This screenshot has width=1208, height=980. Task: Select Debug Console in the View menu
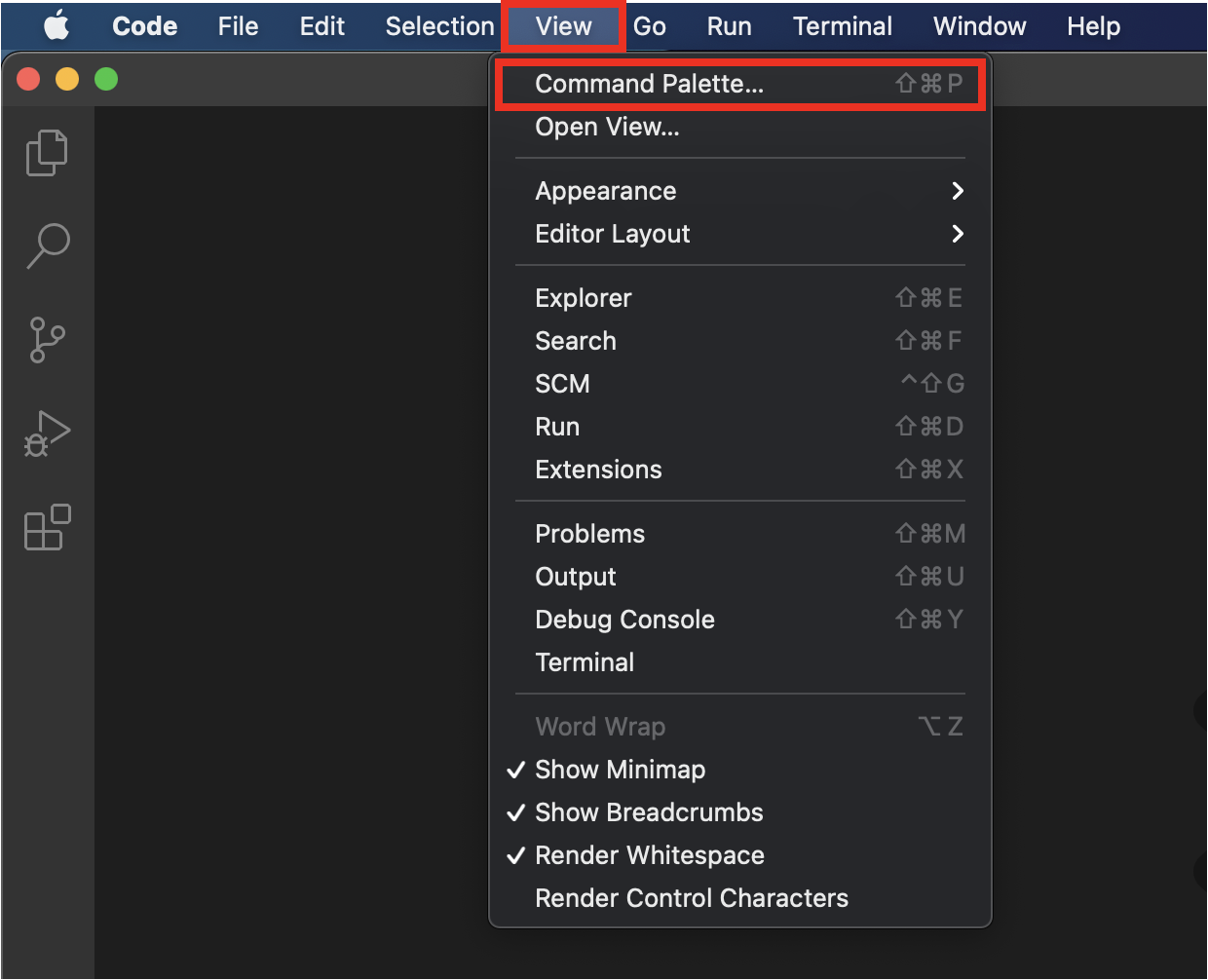(x=739, y=620)
